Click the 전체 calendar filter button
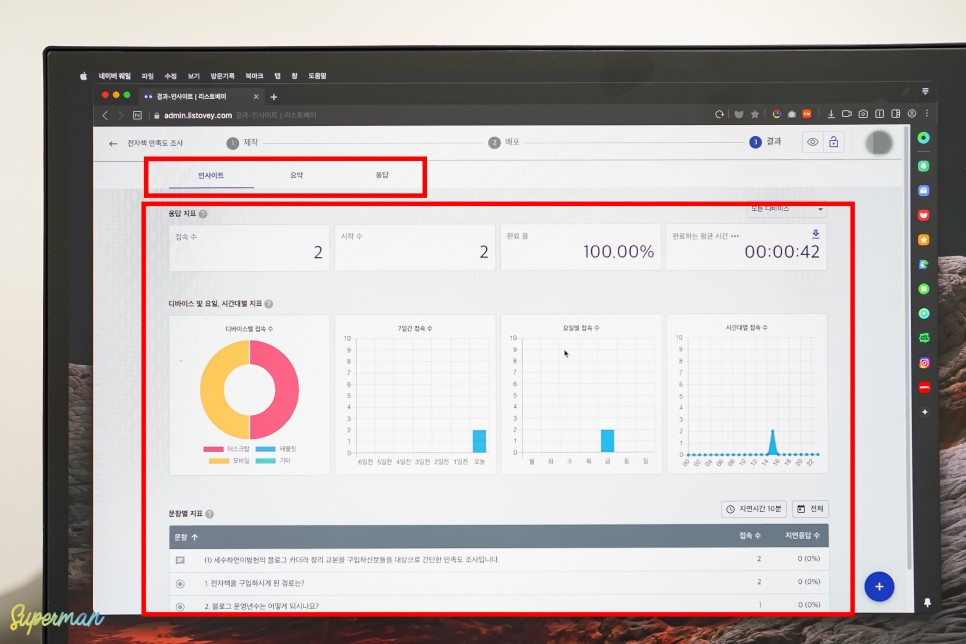Image resolution: width=966 pixels, height=644 pixels. [810, 509]
